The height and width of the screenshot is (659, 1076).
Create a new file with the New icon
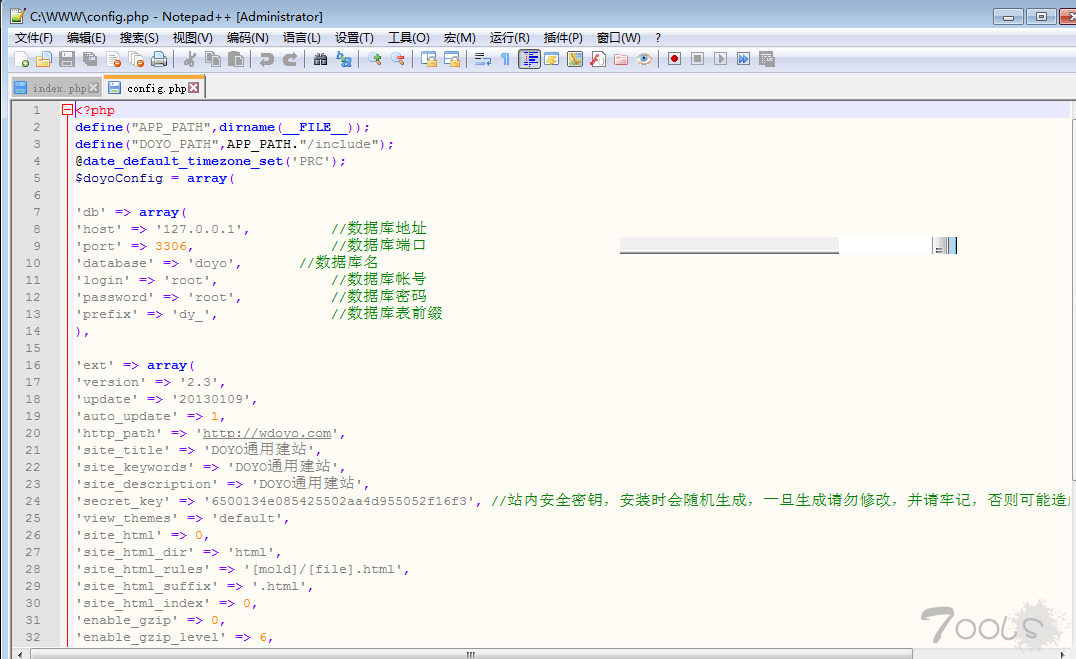(21, 60)
